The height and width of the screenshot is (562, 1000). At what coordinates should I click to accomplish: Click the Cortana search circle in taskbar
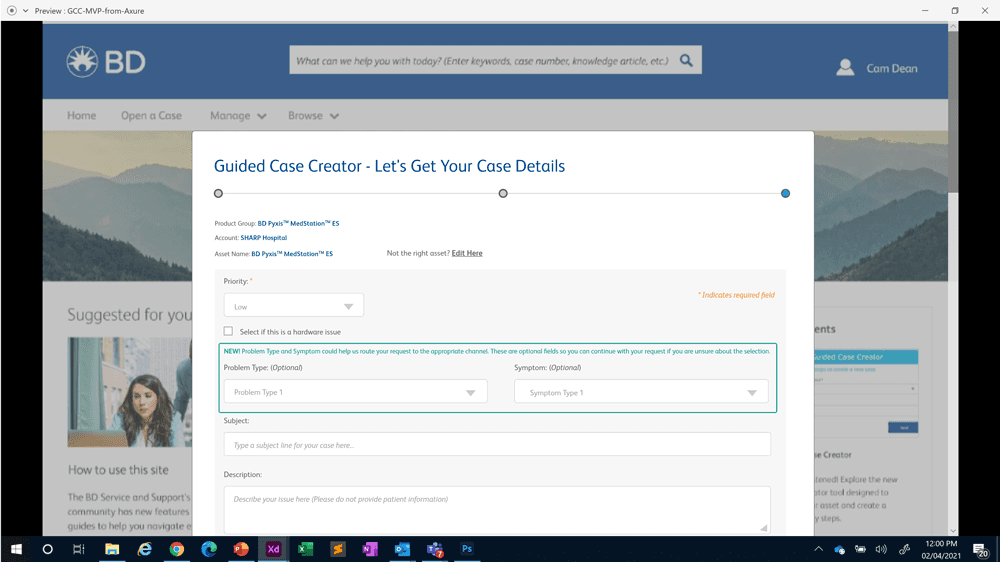pos(47,549)
